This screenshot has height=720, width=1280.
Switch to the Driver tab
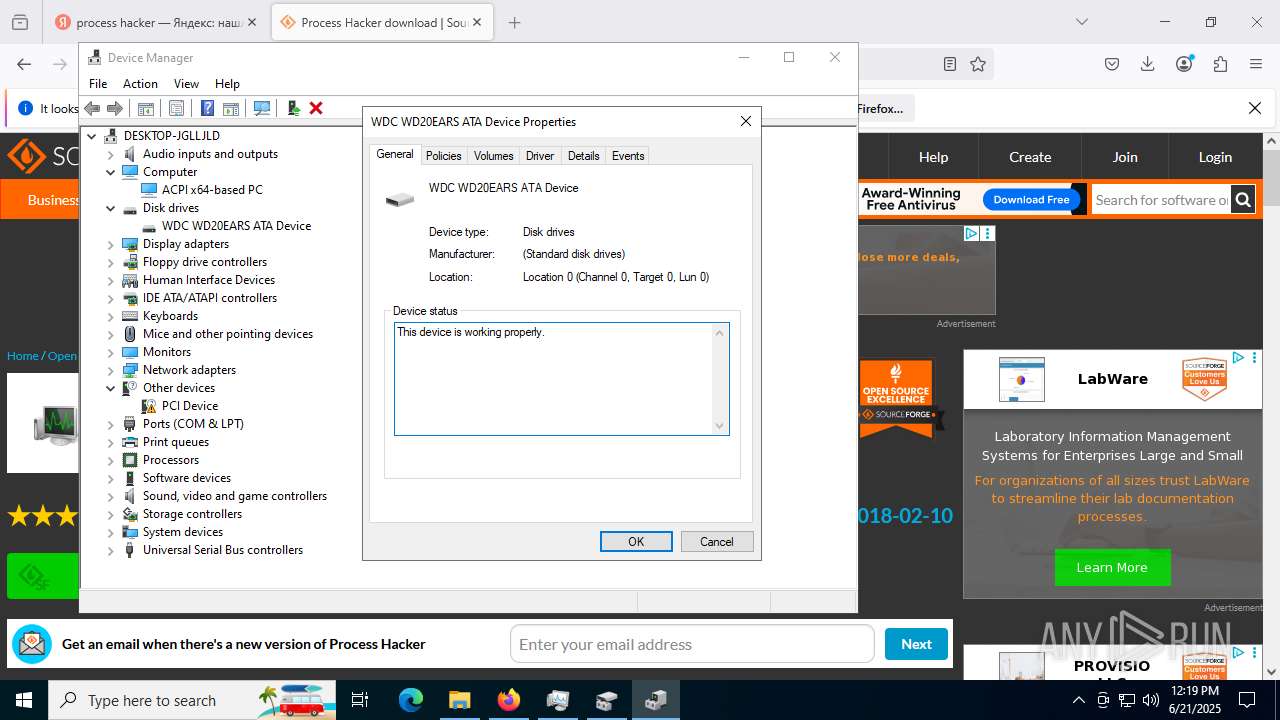click(x=540, y=156)
